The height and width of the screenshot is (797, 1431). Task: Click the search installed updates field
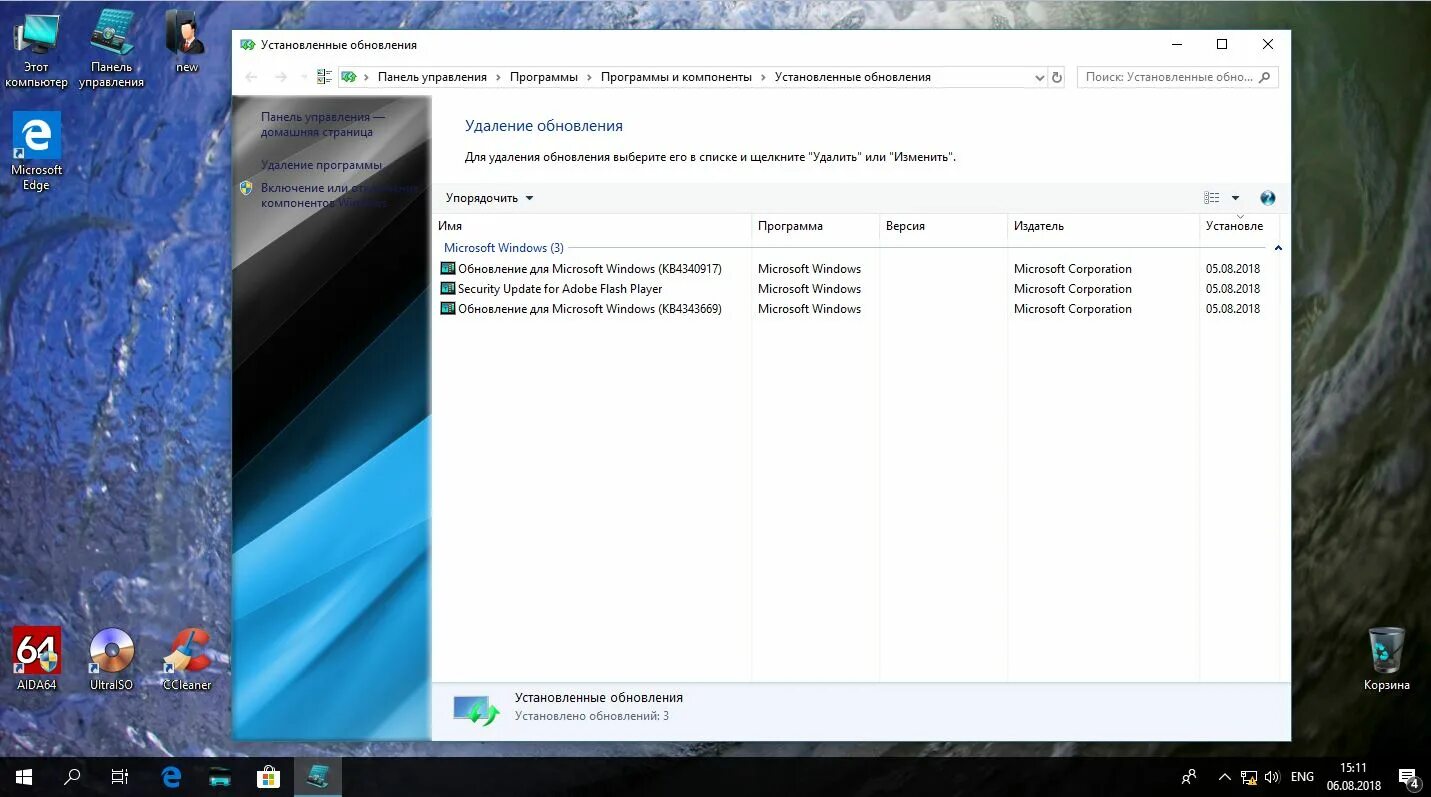(1177, 77)
